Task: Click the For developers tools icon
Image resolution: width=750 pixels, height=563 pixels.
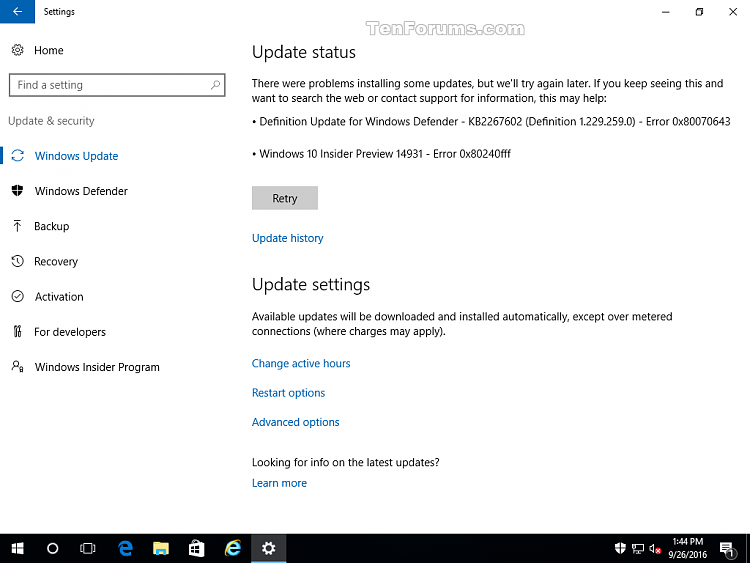Action: coord(18,331)
